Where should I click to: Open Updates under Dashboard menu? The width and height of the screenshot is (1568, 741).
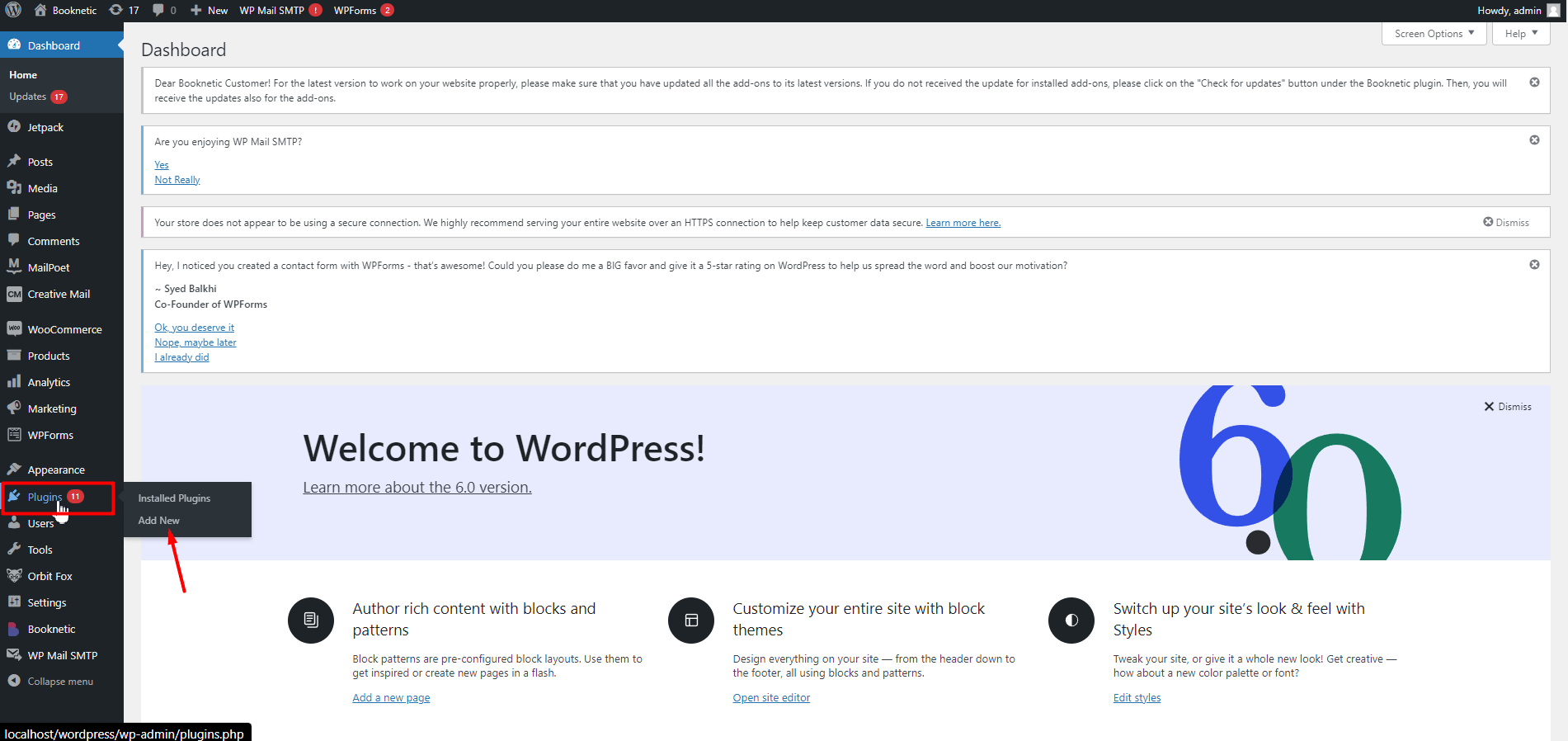(38, 97)
